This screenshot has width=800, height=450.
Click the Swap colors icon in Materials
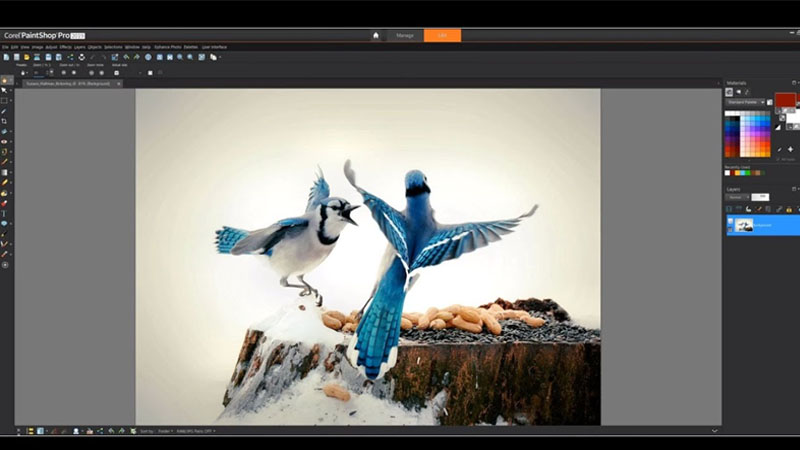(x=782, y=118)
